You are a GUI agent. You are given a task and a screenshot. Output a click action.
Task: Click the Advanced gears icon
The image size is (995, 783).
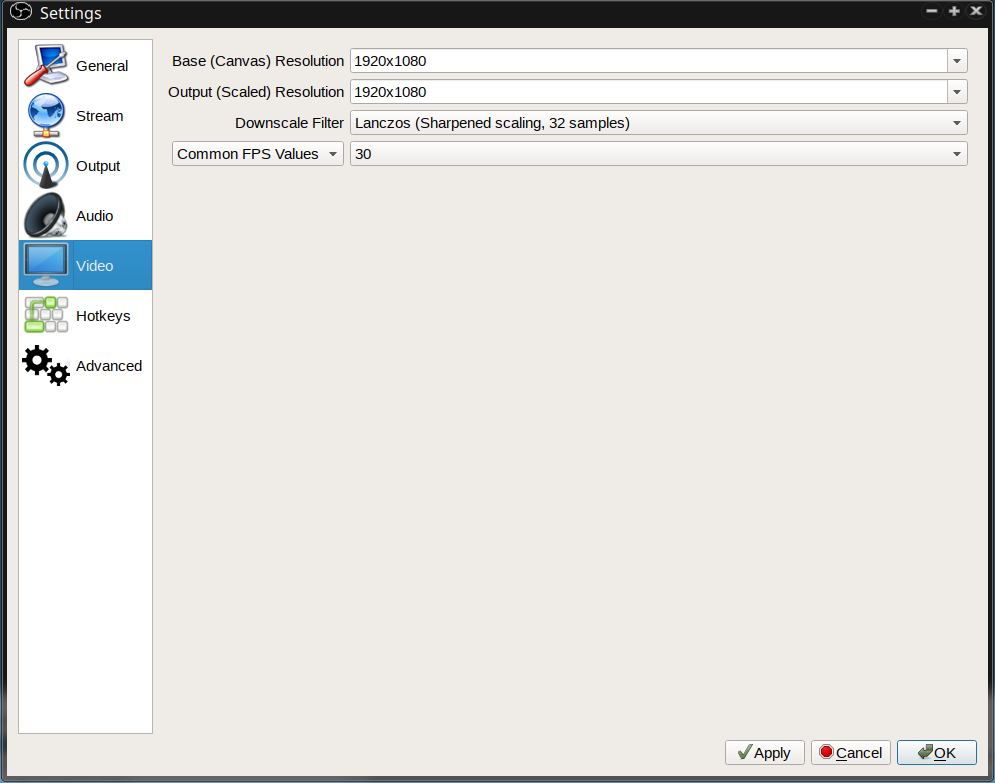point(46,366)
